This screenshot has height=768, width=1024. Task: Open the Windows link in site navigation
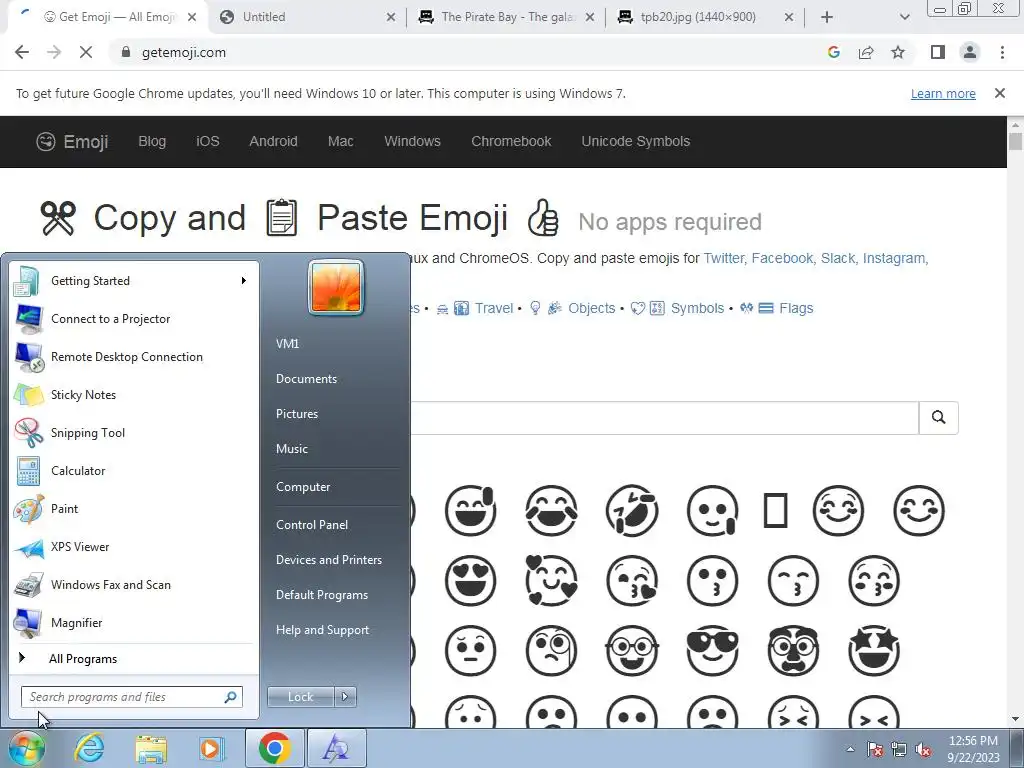(412, 141)
